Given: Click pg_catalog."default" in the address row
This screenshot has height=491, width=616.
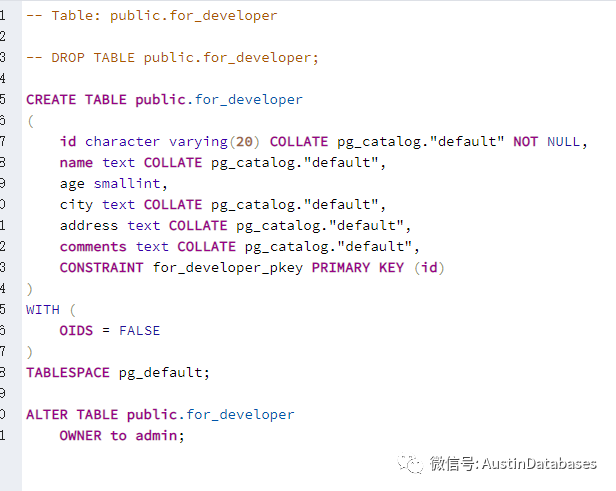Looking at the screenshot, I should click(320, 225).
